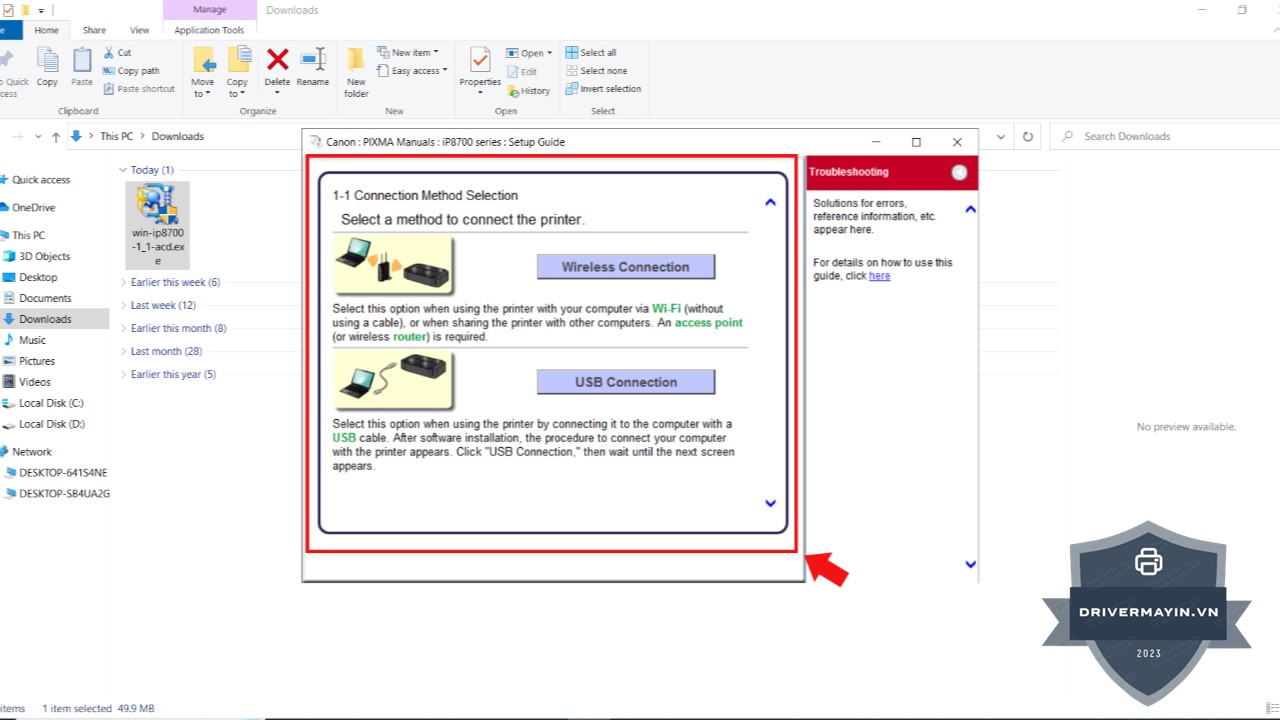Click the refresh icon beside address bar
This screenshot has height=720, width=1280.
pos(1027,137)
